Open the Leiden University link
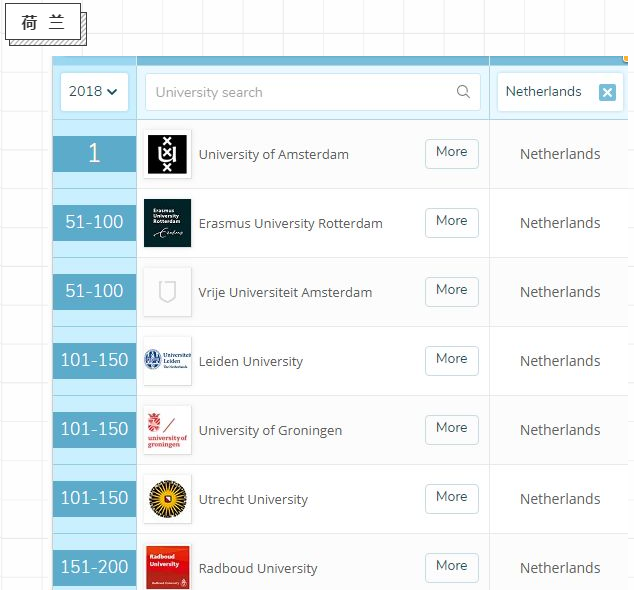 pos(251,362)
